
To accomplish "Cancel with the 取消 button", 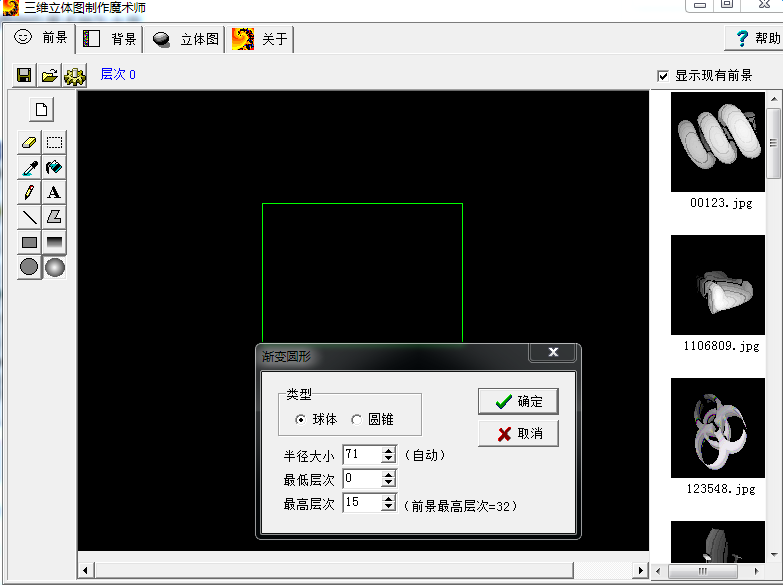I will pos(518,433).
